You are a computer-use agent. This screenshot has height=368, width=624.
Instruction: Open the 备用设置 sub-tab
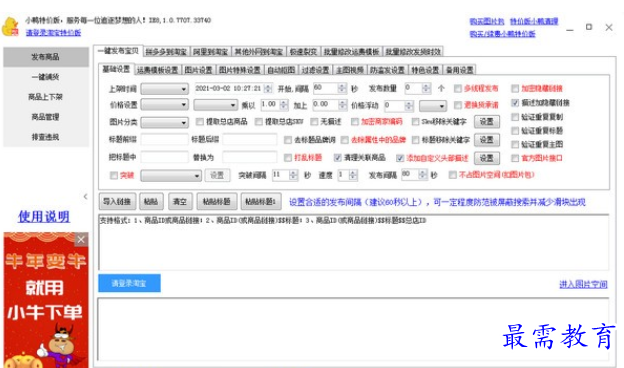460,70
